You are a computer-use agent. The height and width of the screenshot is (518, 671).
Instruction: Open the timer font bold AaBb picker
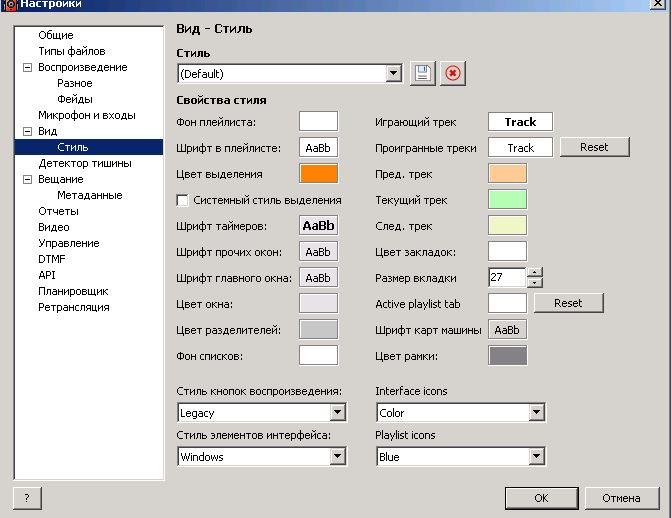click(319, 225)
